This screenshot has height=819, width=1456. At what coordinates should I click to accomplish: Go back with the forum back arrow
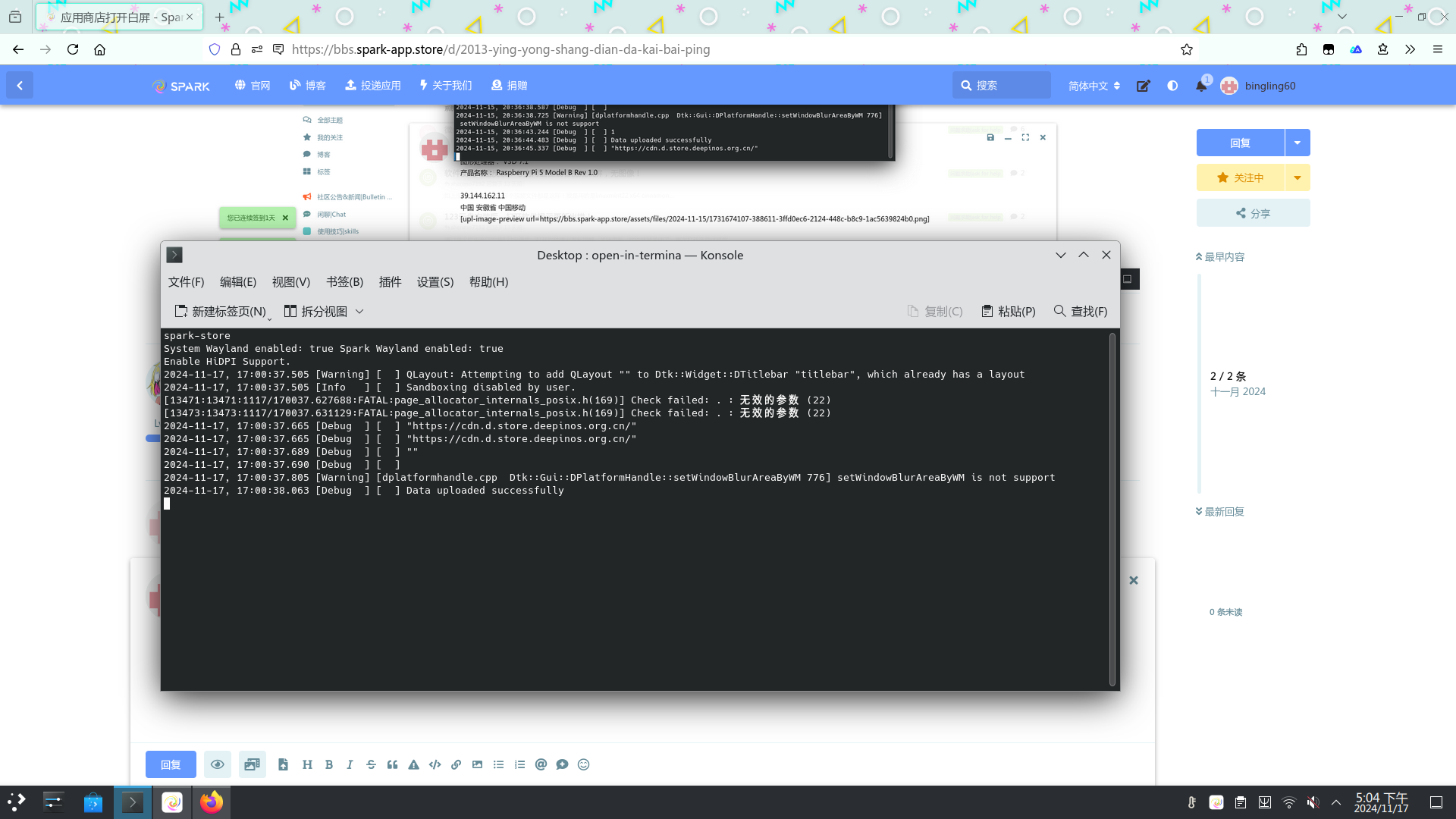point(20,86)
